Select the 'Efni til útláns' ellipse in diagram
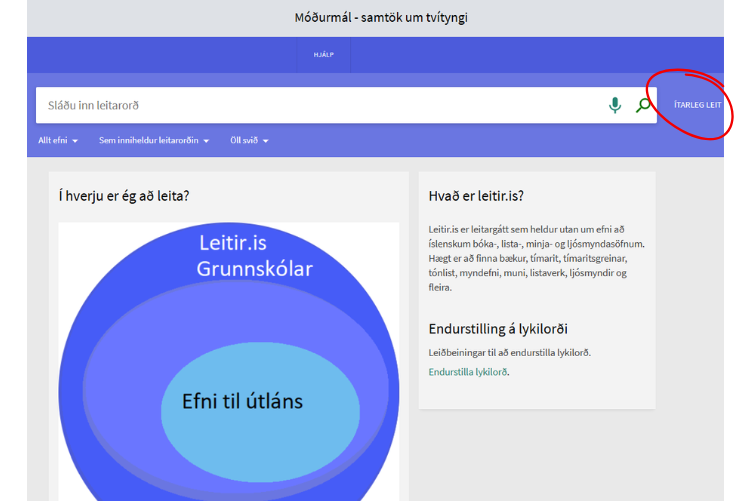751x501 pixels. click(x=260, y=412)
